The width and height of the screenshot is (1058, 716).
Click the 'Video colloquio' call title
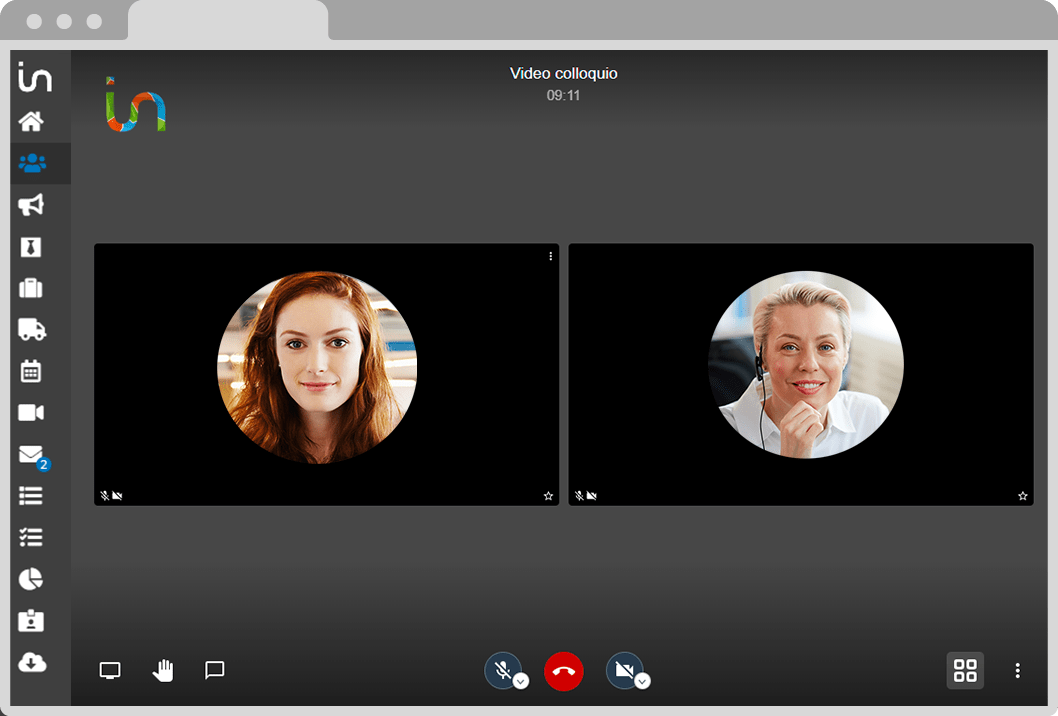(563, 74)
